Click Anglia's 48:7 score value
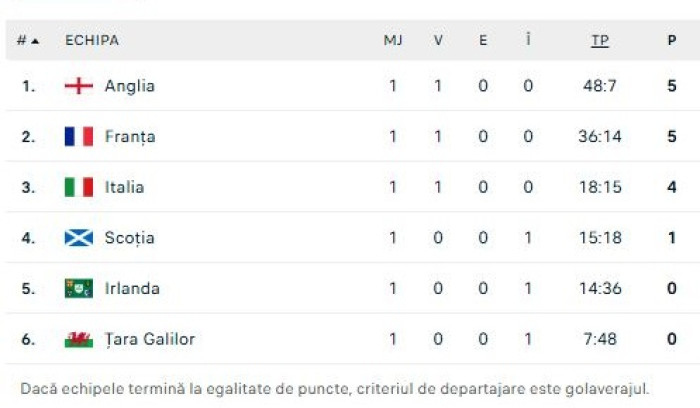Image resolution: width=700 pixels, height=408 pixels. (600, 86)
